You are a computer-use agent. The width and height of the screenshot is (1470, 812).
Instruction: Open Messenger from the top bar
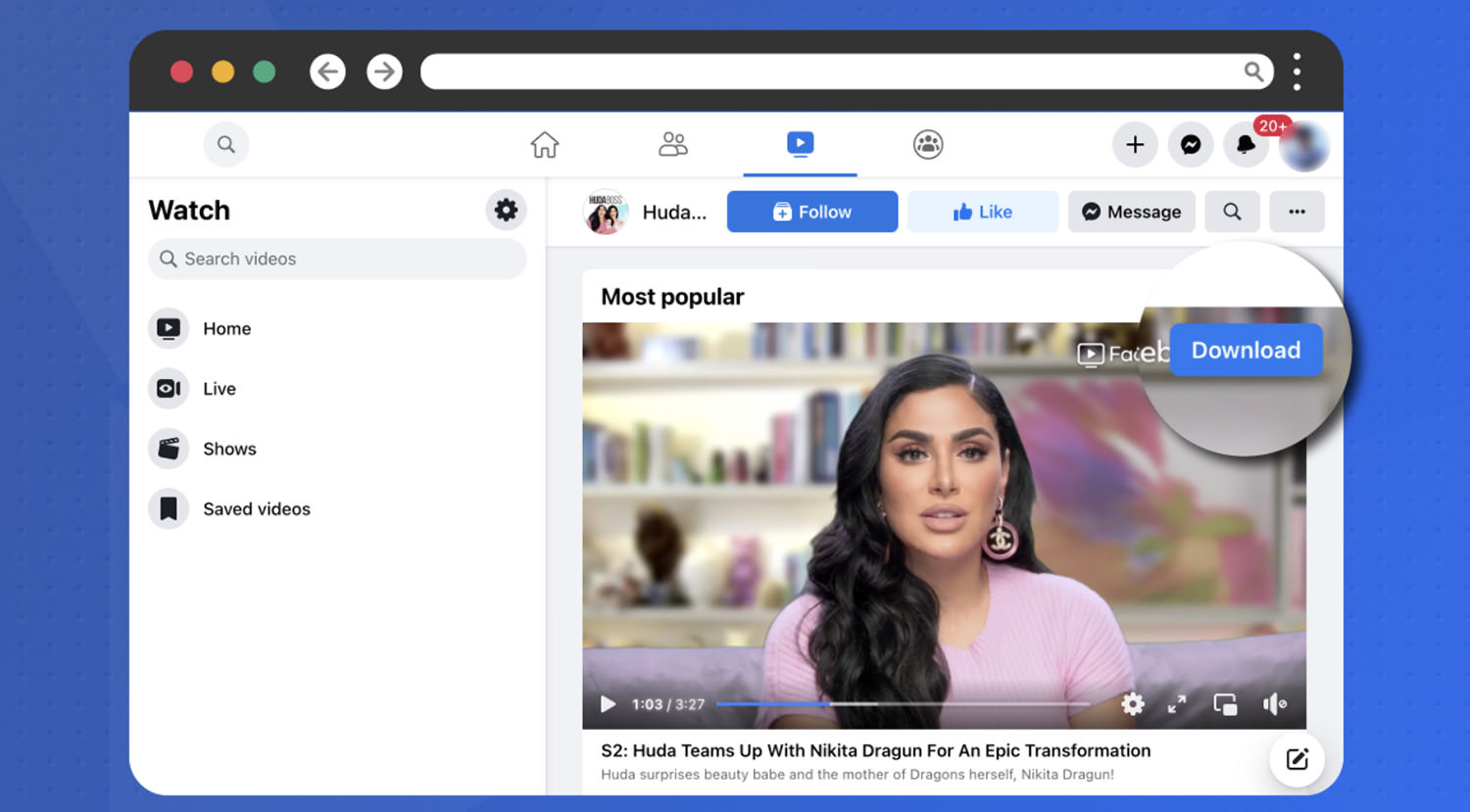point(1191,145)
